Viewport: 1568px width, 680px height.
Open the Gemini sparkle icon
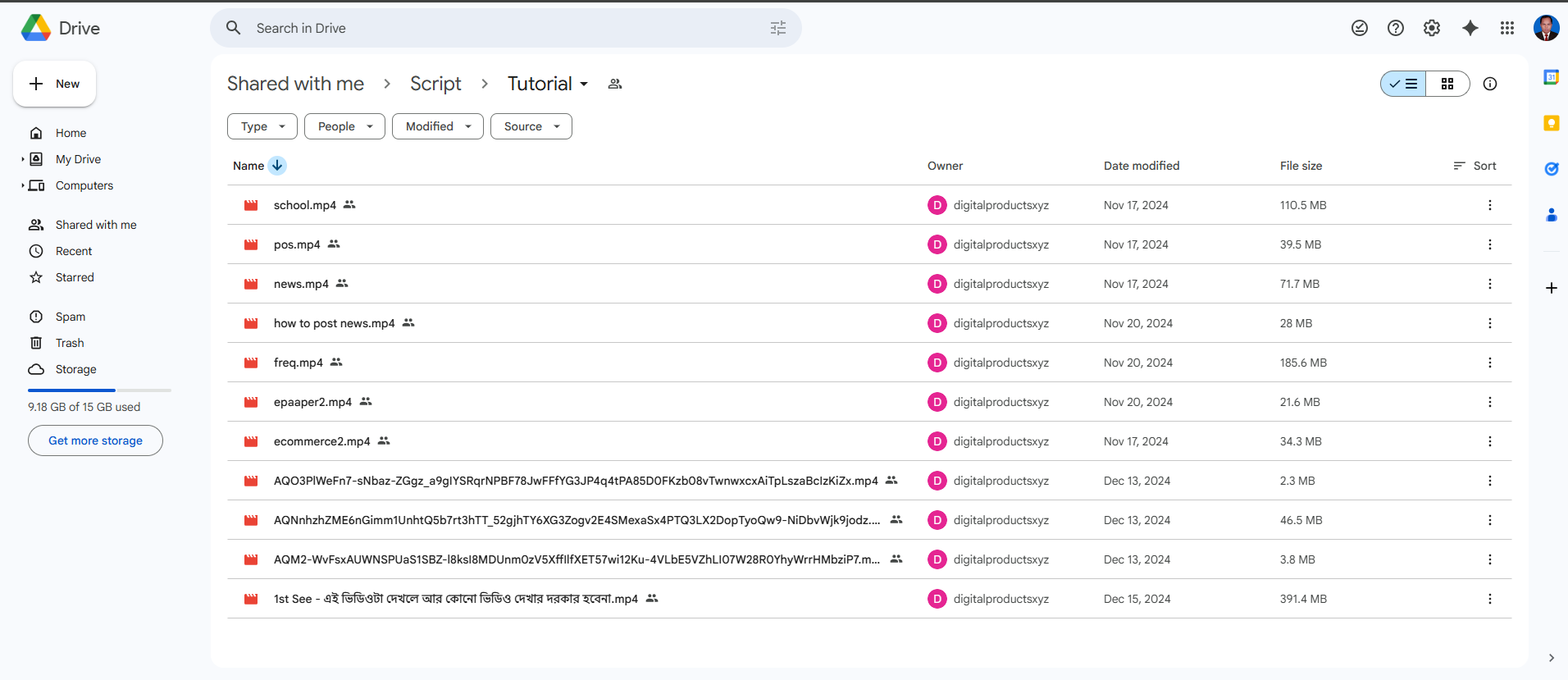[x=1470, y=28]
